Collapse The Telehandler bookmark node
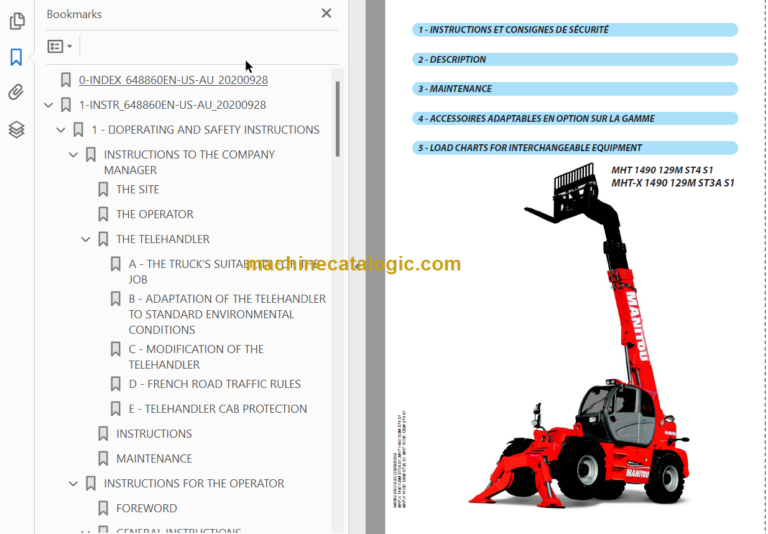 coord(85,240)
